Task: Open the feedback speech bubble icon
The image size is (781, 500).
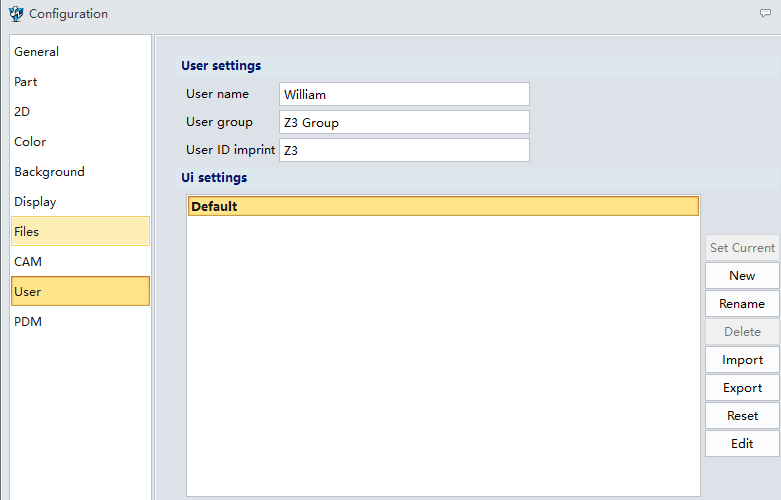Action: [x=765, y=13]
